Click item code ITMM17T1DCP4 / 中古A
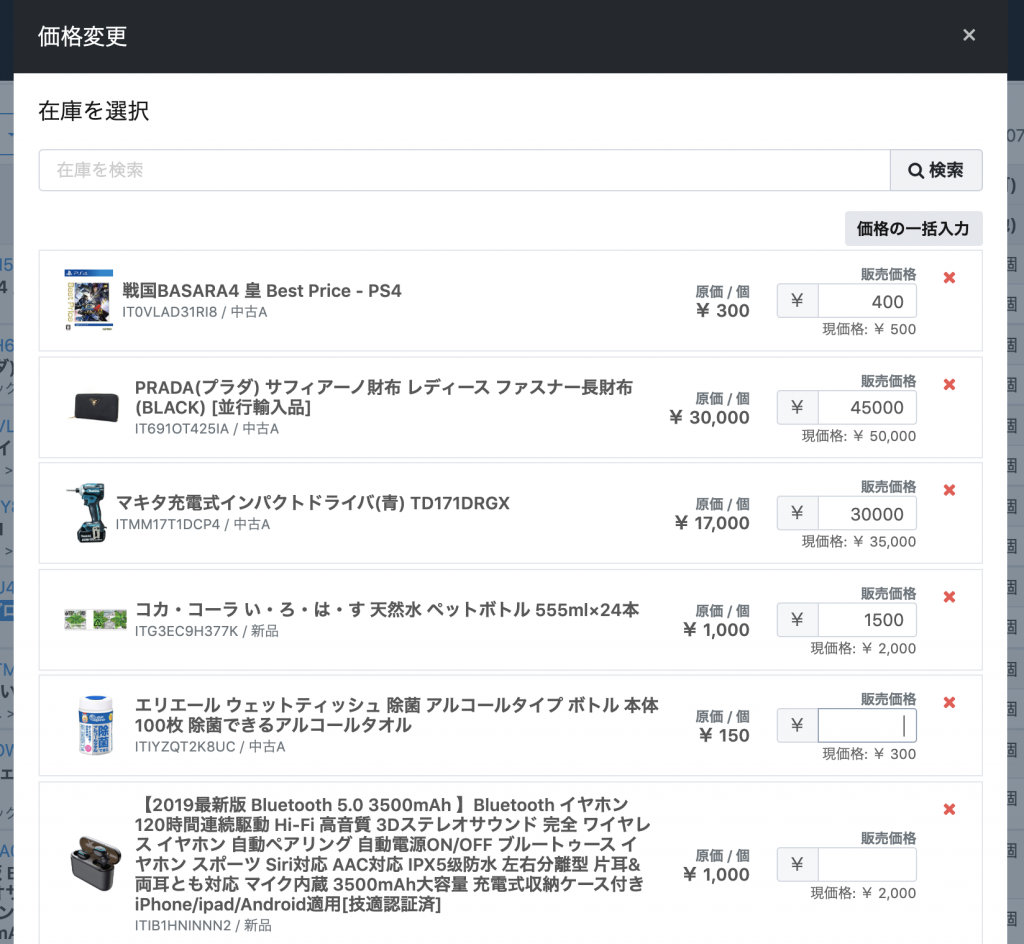1024x944 pixels. coord(193,524)
